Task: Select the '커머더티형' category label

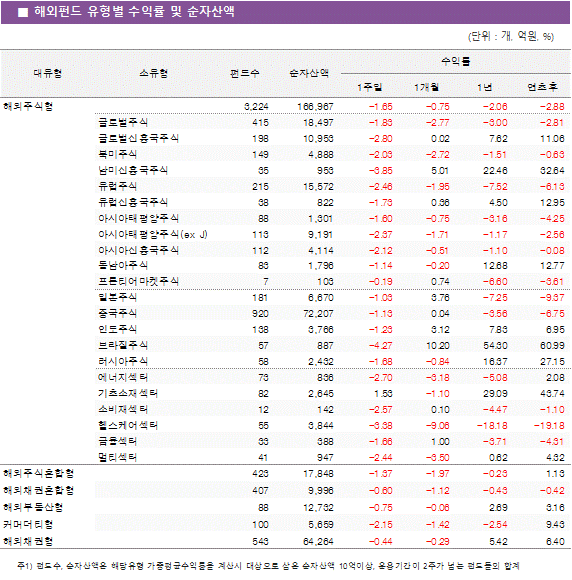Action: 28,524
